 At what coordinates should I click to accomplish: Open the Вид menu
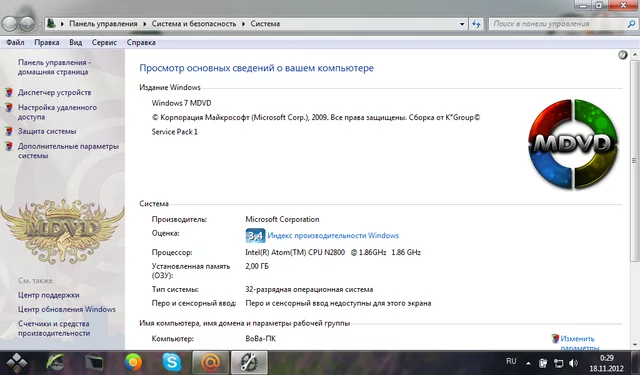pyautogui.click(x=76, y=42)
